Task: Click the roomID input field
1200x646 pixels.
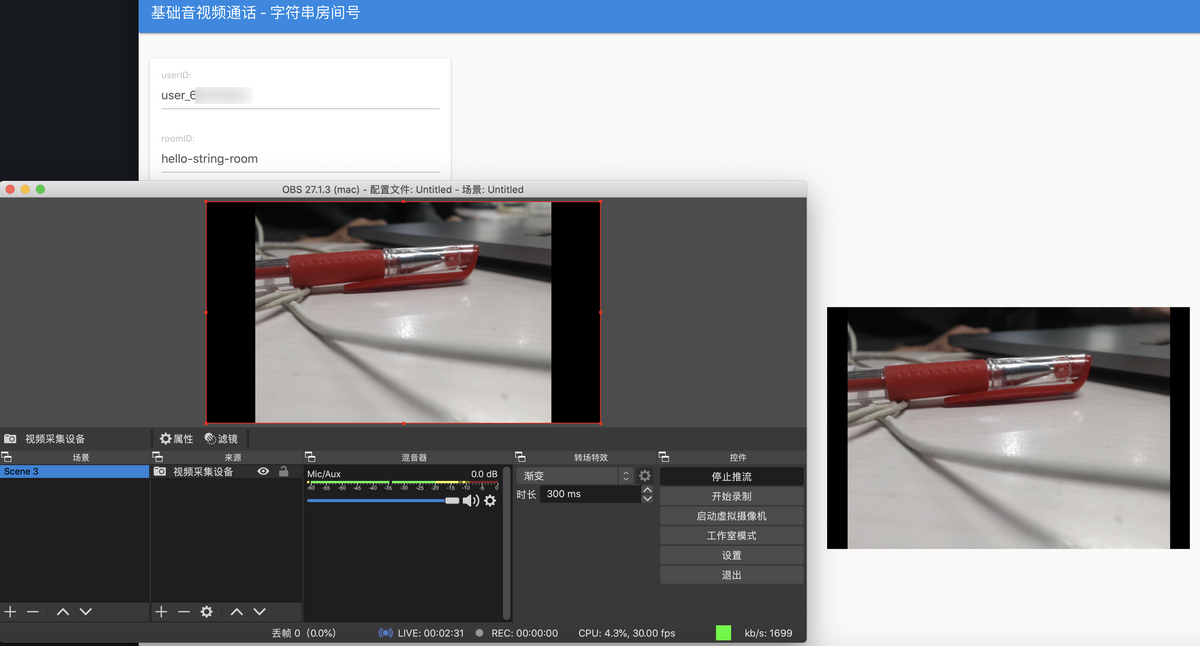Action: click(x=300, y=158)
